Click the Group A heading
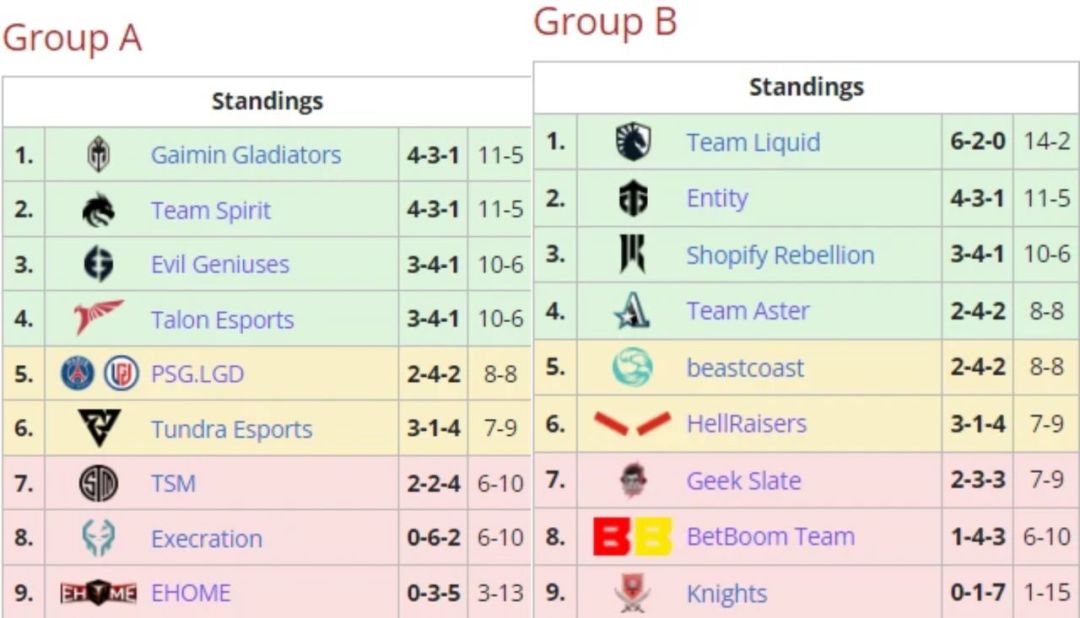 [72, 38]
